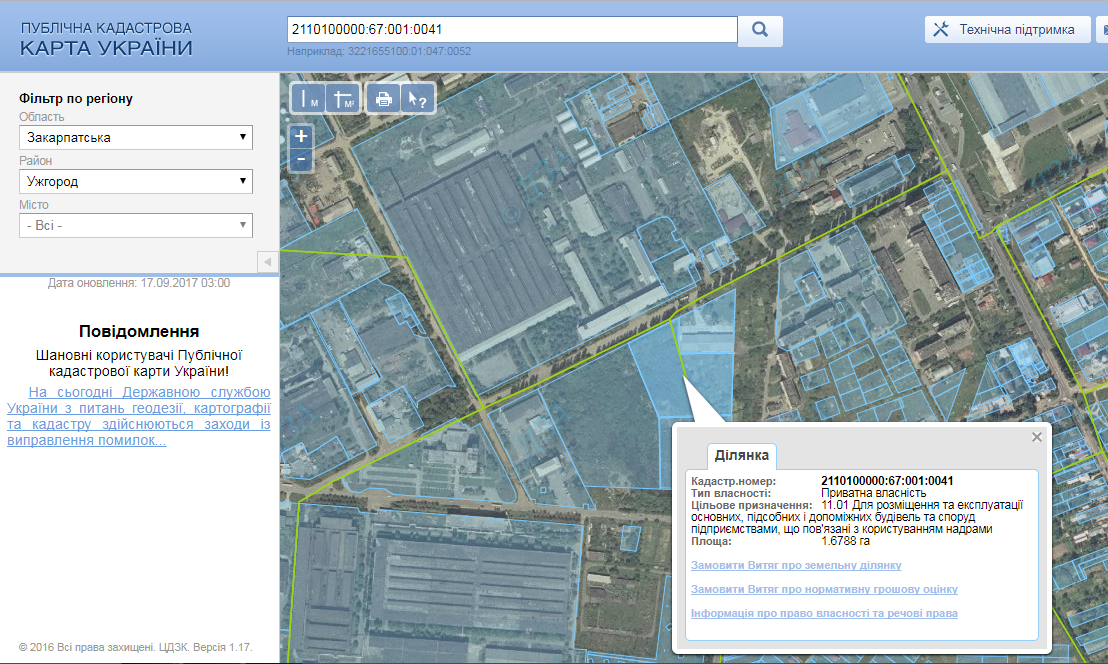The image size is (1108, 664).
Task: Select the Ділянка tab in popup
Action: tap(741, 456)
